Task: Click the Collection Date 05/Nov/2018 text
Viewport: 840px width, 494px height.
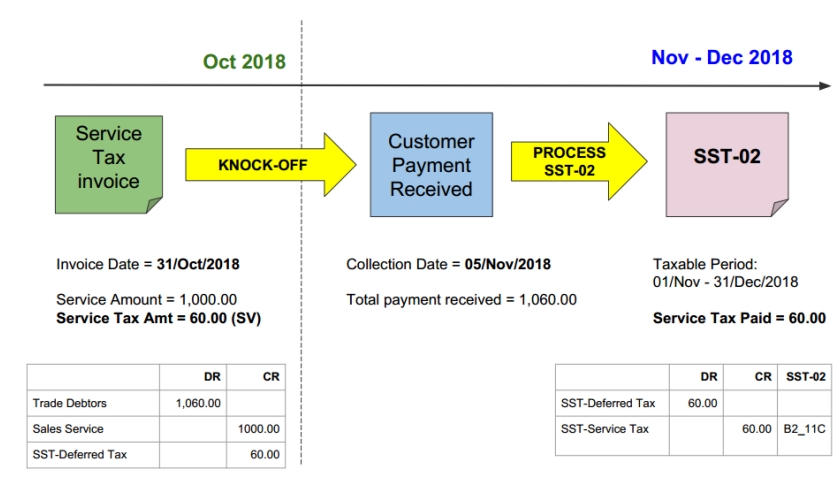Action: click(x=448, y=265)
